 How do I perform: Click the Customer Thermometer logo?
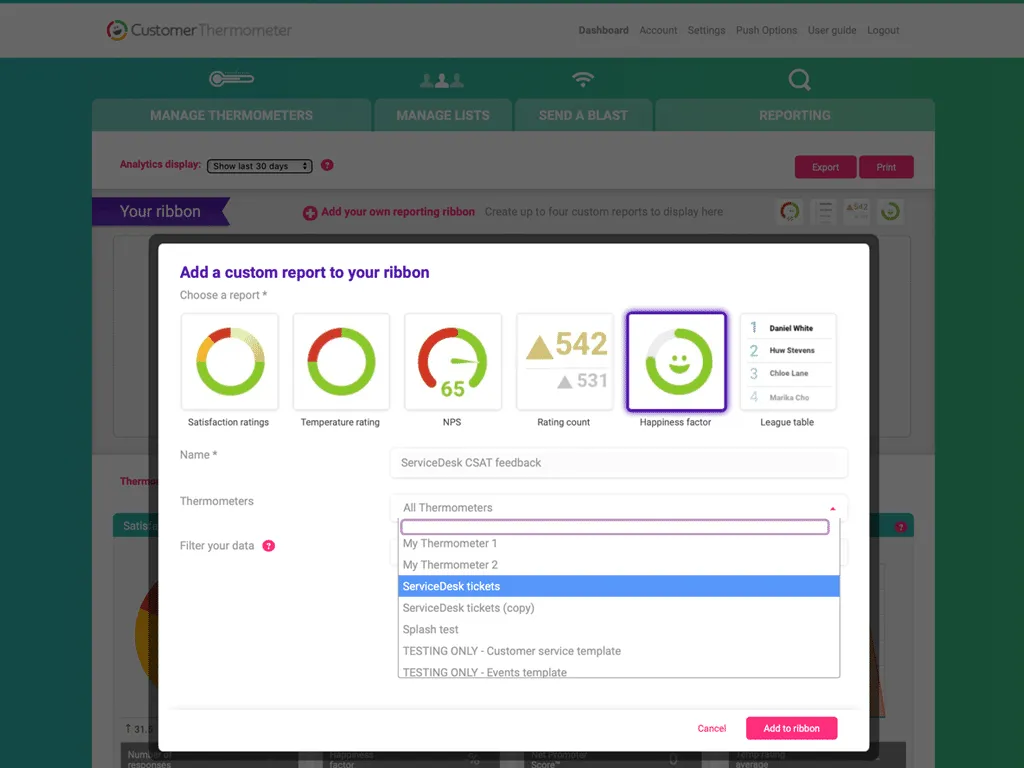coord(199,30)
